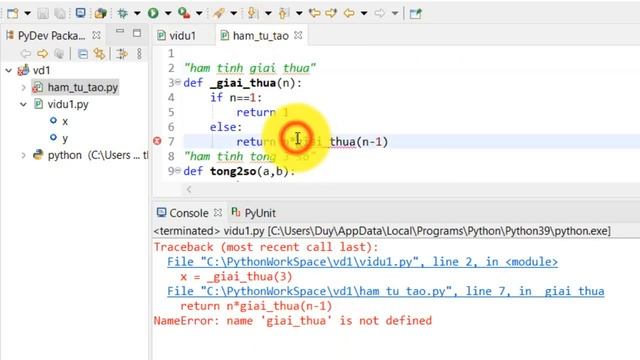
Task: Open the Terminal console icon
Action: (x=80, y=13)
